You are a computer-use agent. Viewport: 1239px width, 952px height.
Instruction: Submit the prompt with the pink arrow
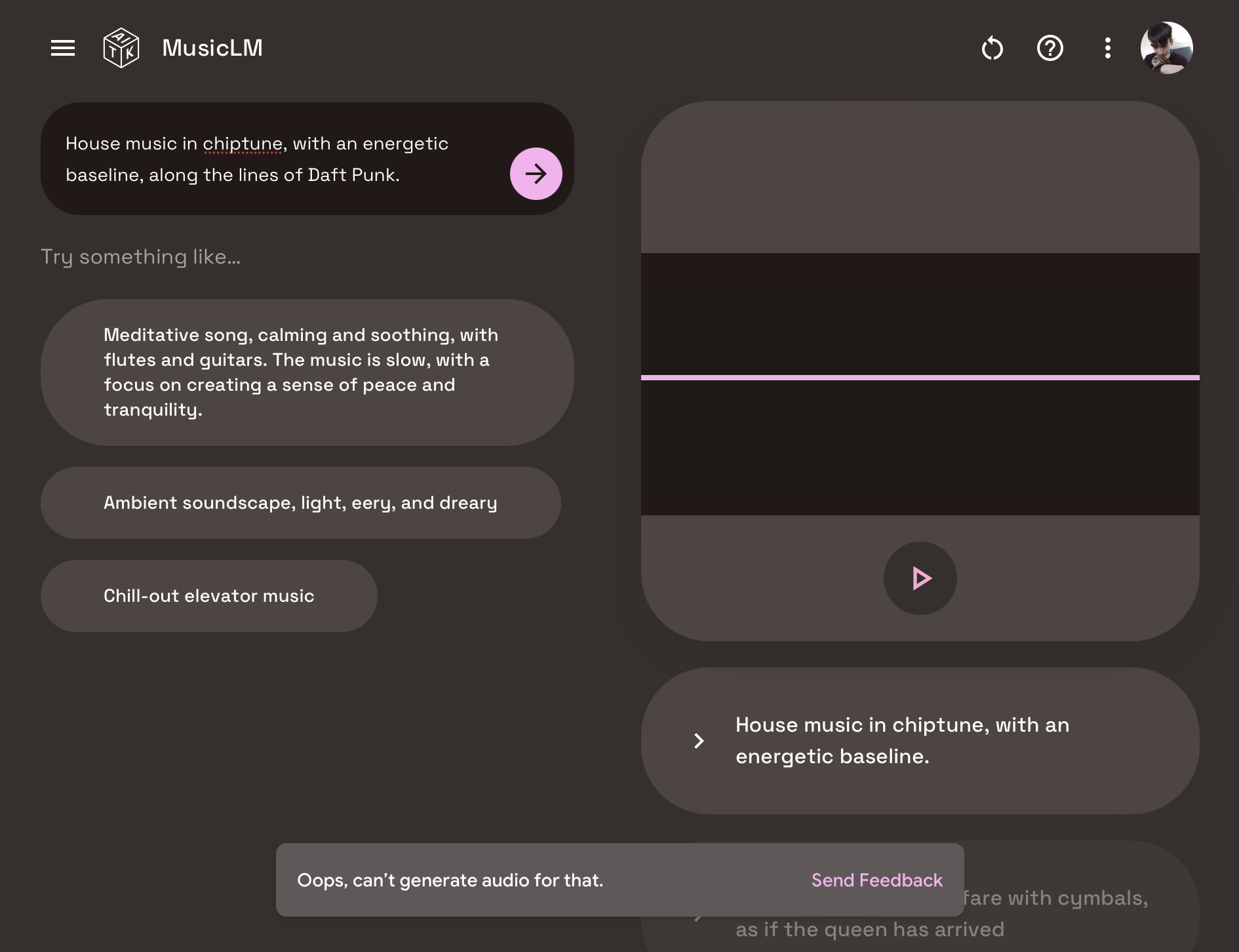click(x=536, y=174)
